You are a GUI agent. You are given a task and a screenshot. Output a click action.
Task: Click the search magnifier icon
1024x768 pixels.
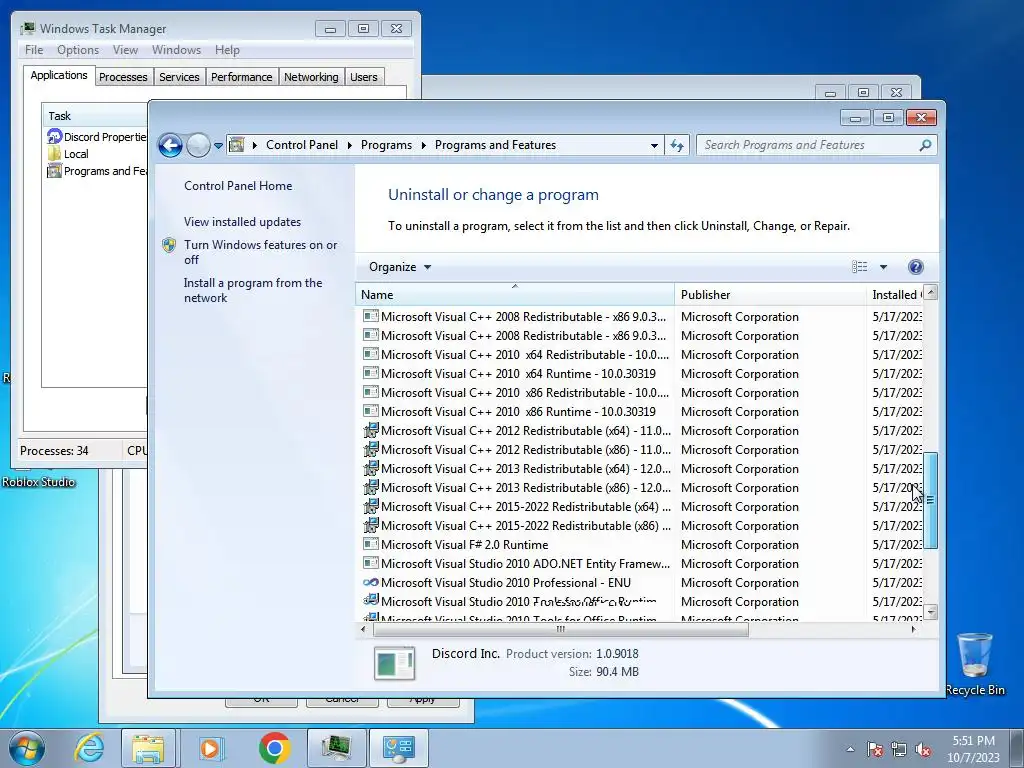click(x=925, y=145)
